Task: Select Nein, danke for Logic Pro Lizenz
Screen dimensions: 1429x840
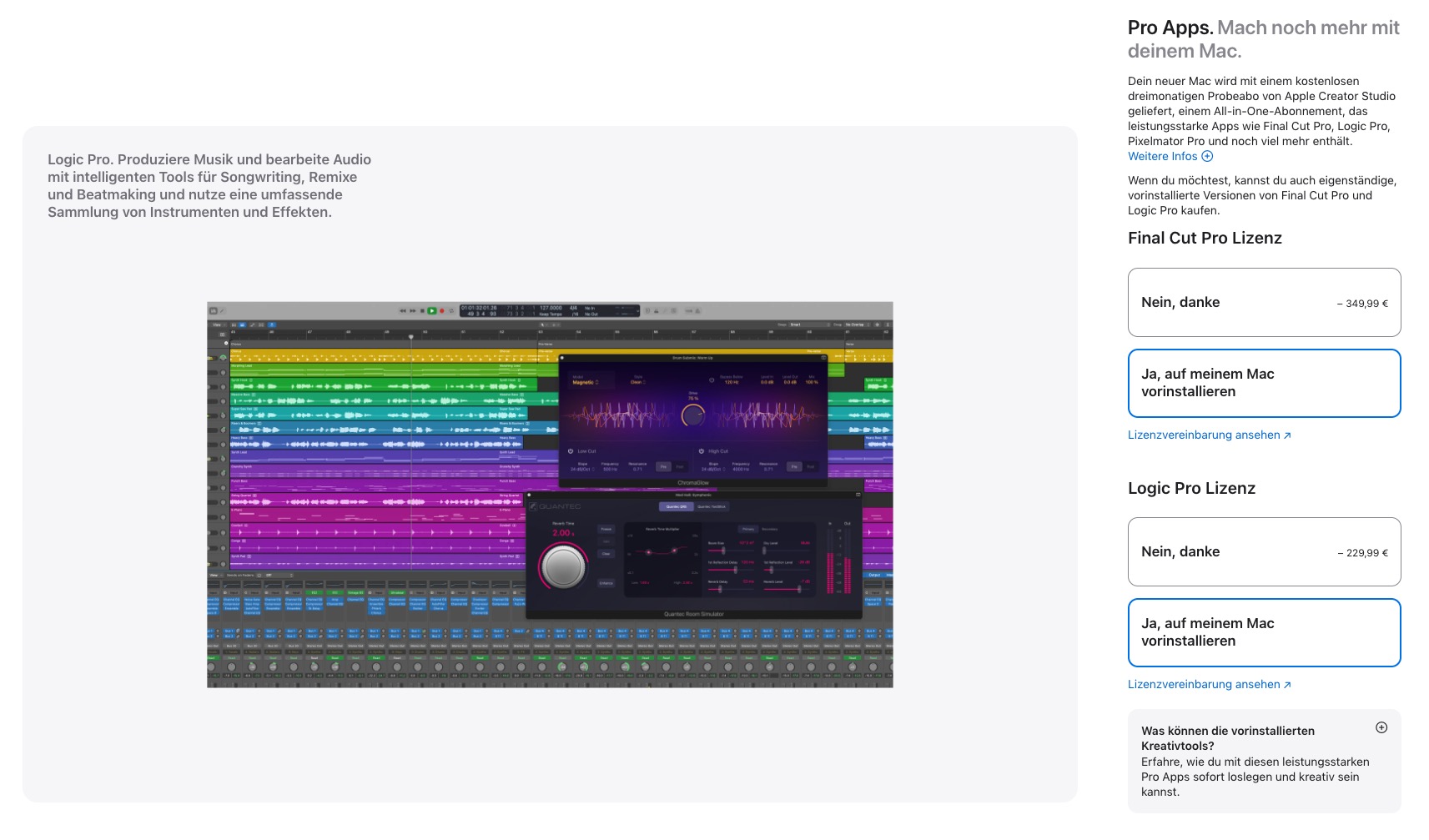Action: [x=1264, y=552]
